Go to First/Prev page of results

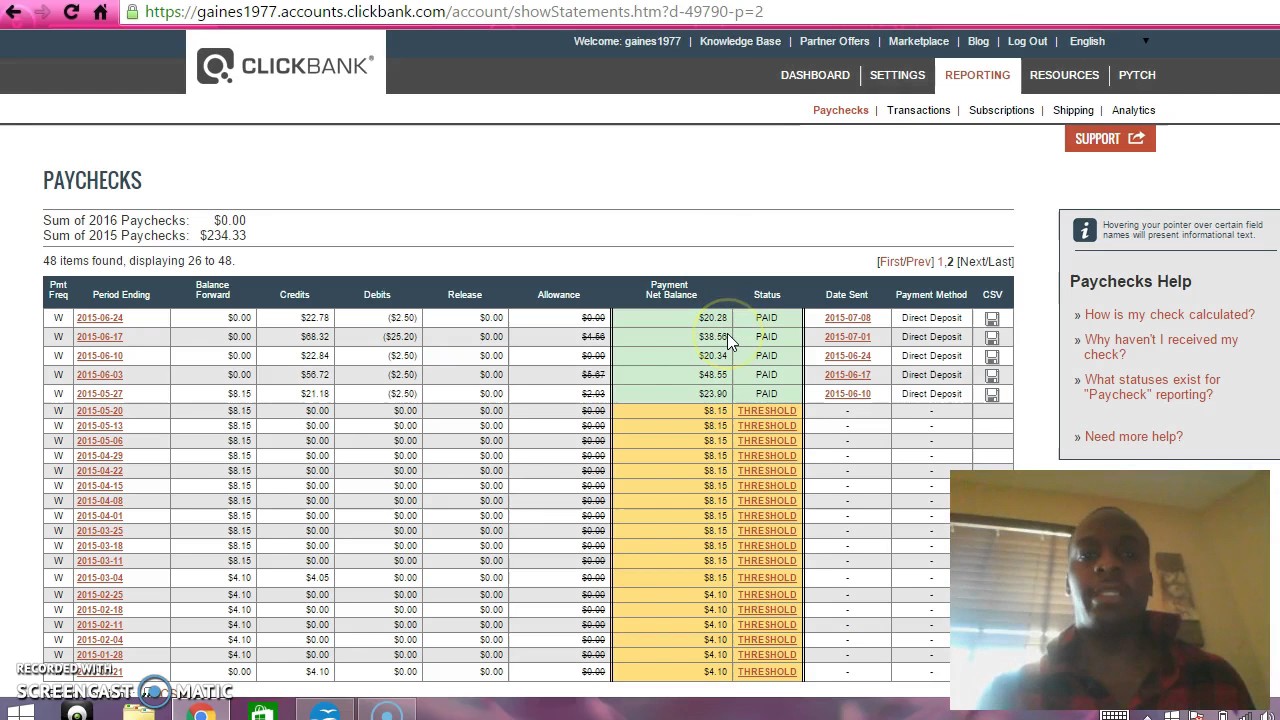point(905,262)
